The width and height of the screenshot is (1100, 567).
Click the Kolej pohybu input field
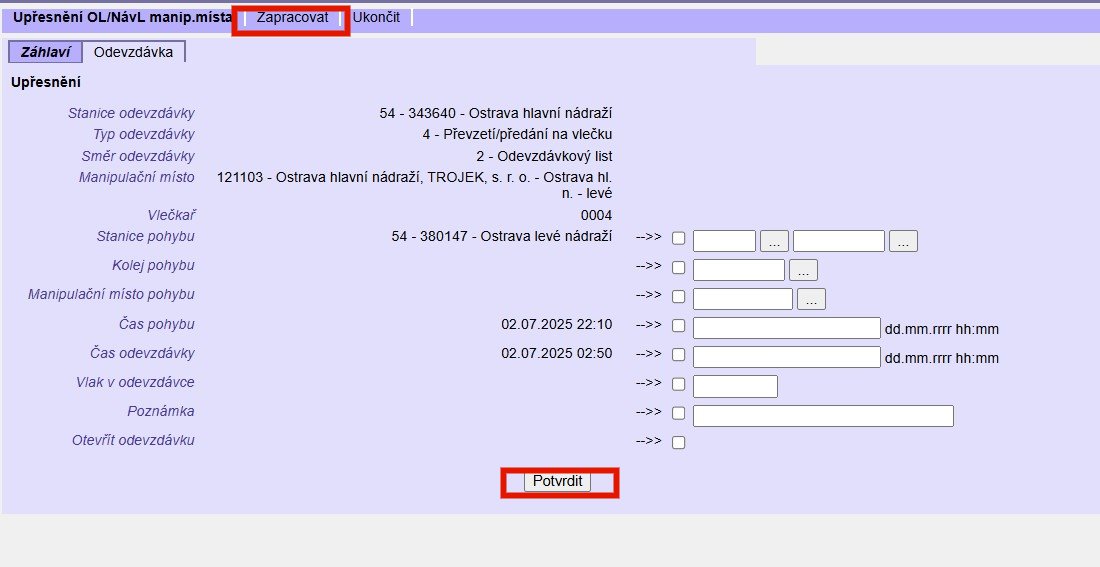(738, 270)
